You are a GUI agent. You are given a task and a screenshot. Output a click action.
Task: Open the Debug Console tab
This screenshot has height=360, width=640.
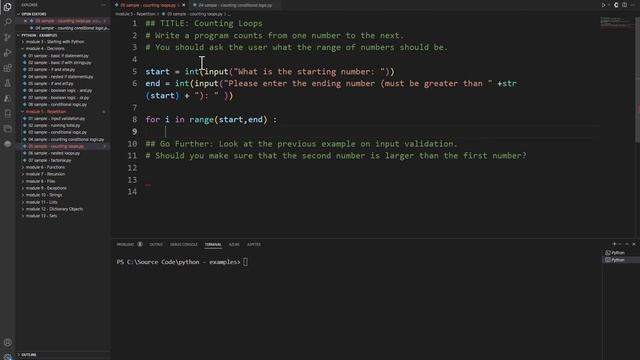[184, 244]
